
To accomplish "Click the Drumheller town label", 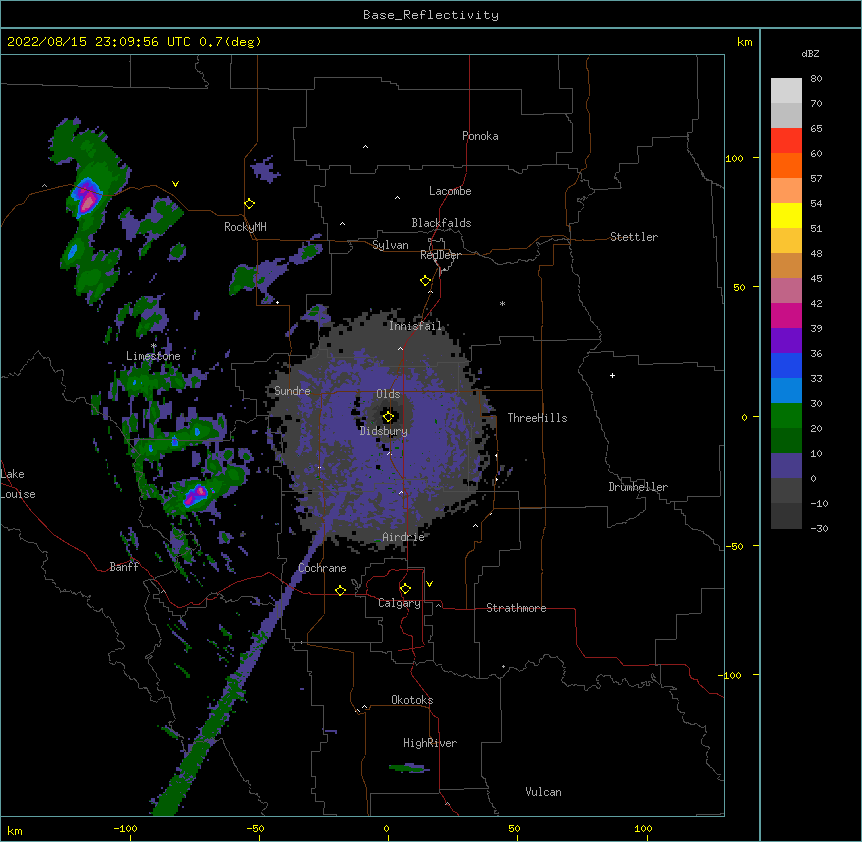I will pos(638,487).
